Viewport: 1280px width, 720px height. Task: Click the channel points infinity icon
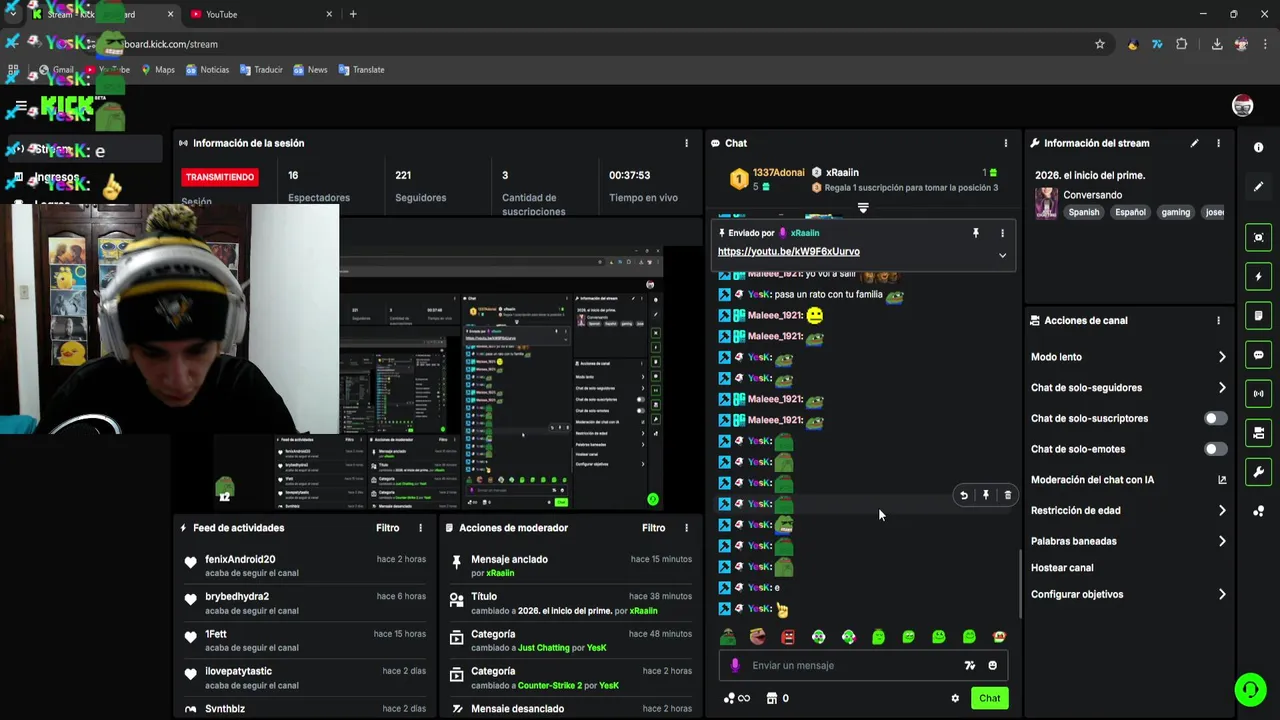tap(736, 698)
